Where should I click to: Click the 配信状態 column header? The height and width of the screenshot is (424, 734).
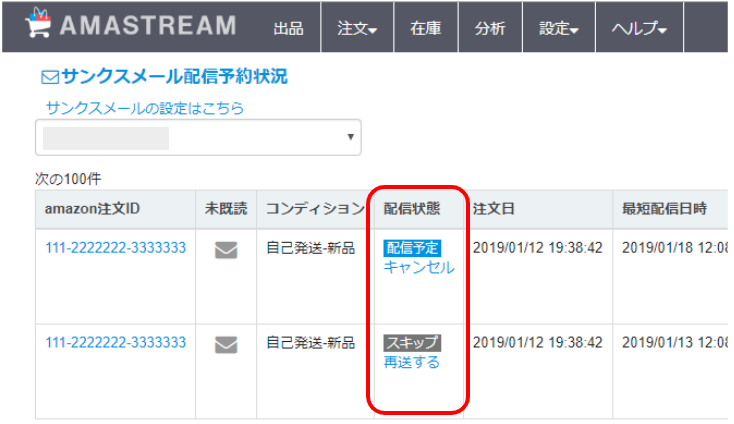tap(412, 208)
